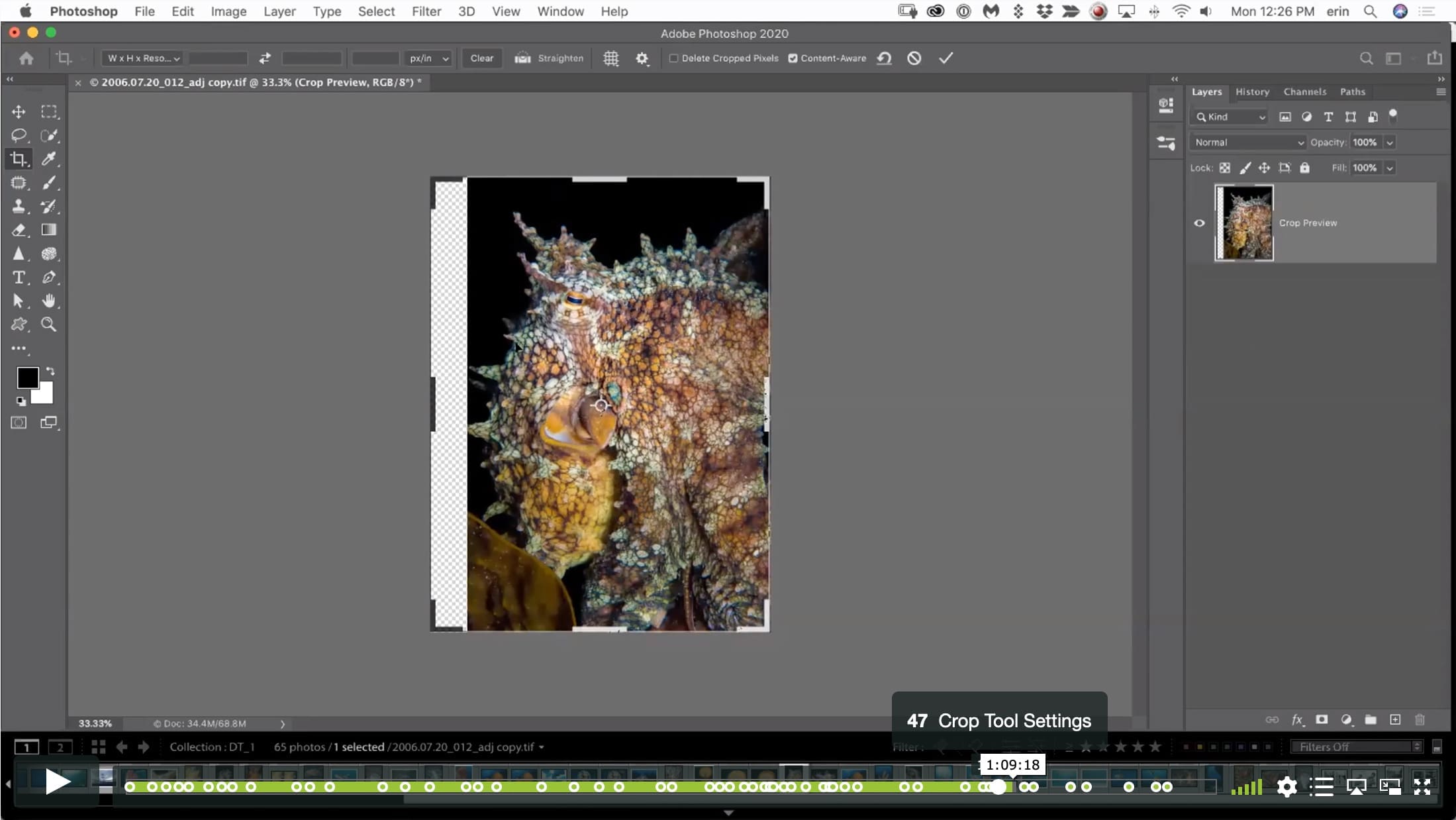
Task: Expand the document info status arrow
Action: [x=283, y=724]
